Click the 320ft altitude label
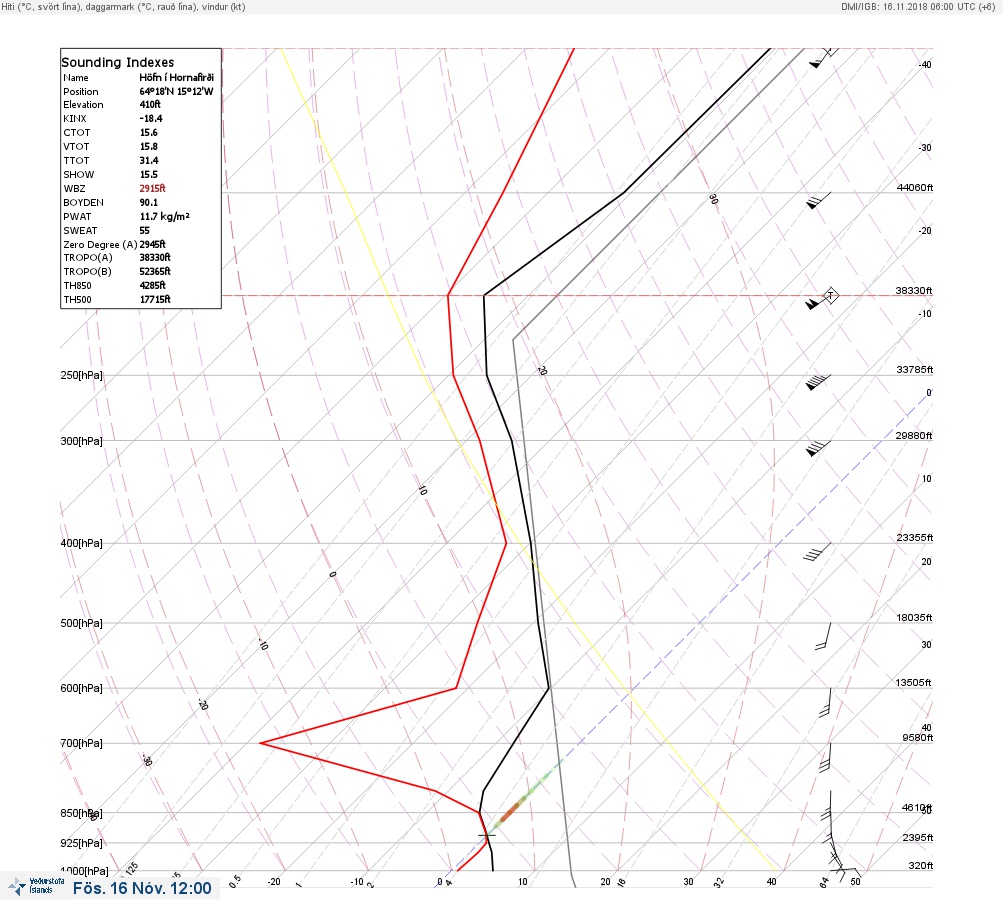Screen dimensions: 1003x900 [x=920, y=865]
